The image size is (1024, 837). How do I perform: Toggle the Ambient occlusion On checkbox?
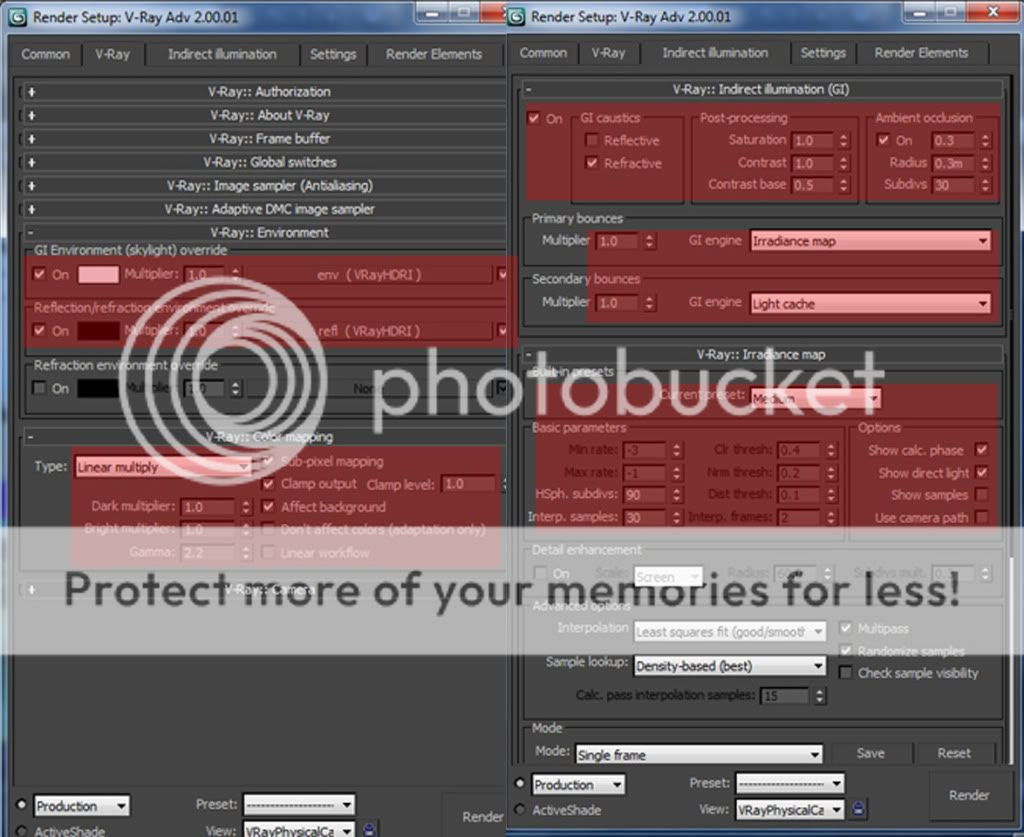[x=883, y=140]
